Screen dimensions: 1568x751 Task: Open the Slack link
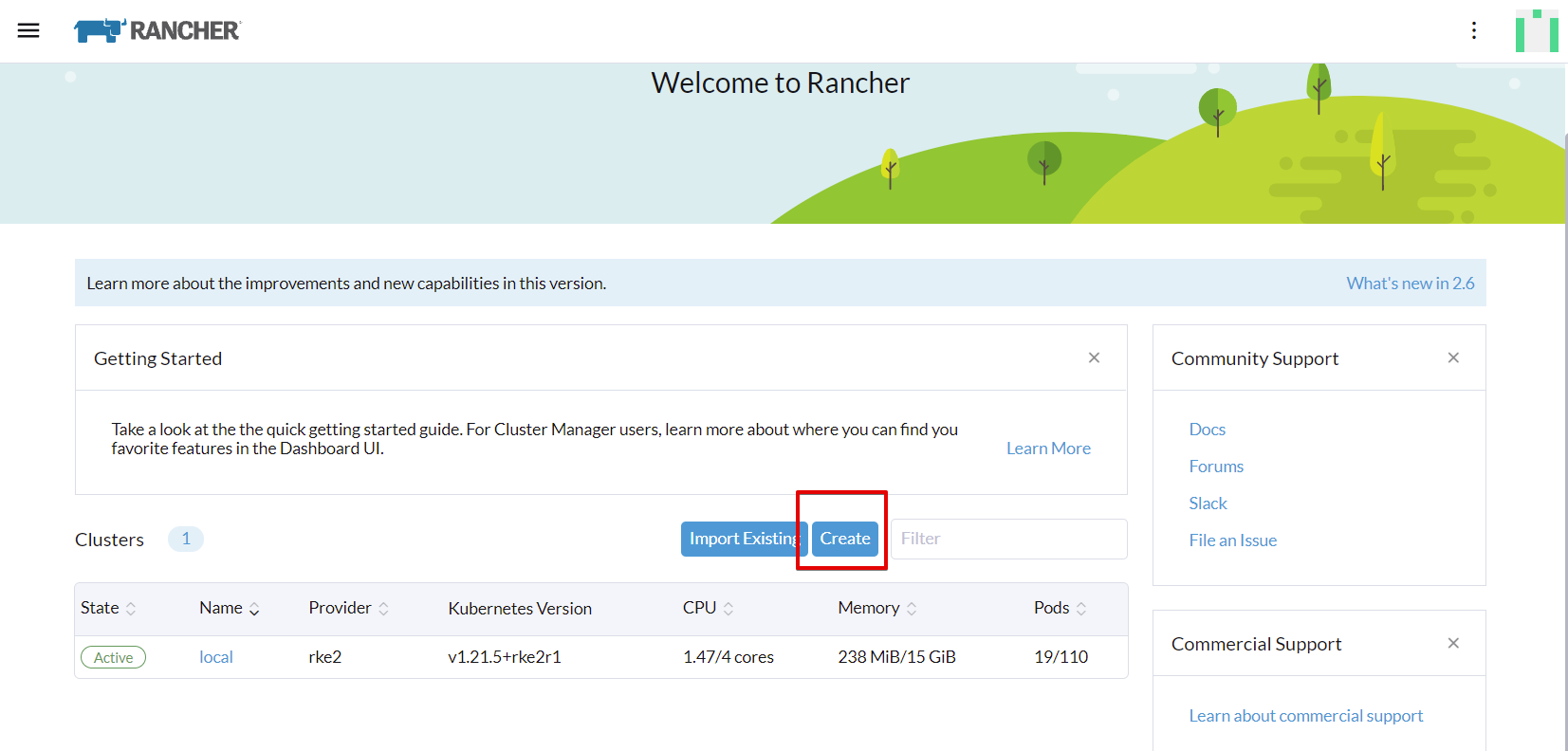[1208, 504]
